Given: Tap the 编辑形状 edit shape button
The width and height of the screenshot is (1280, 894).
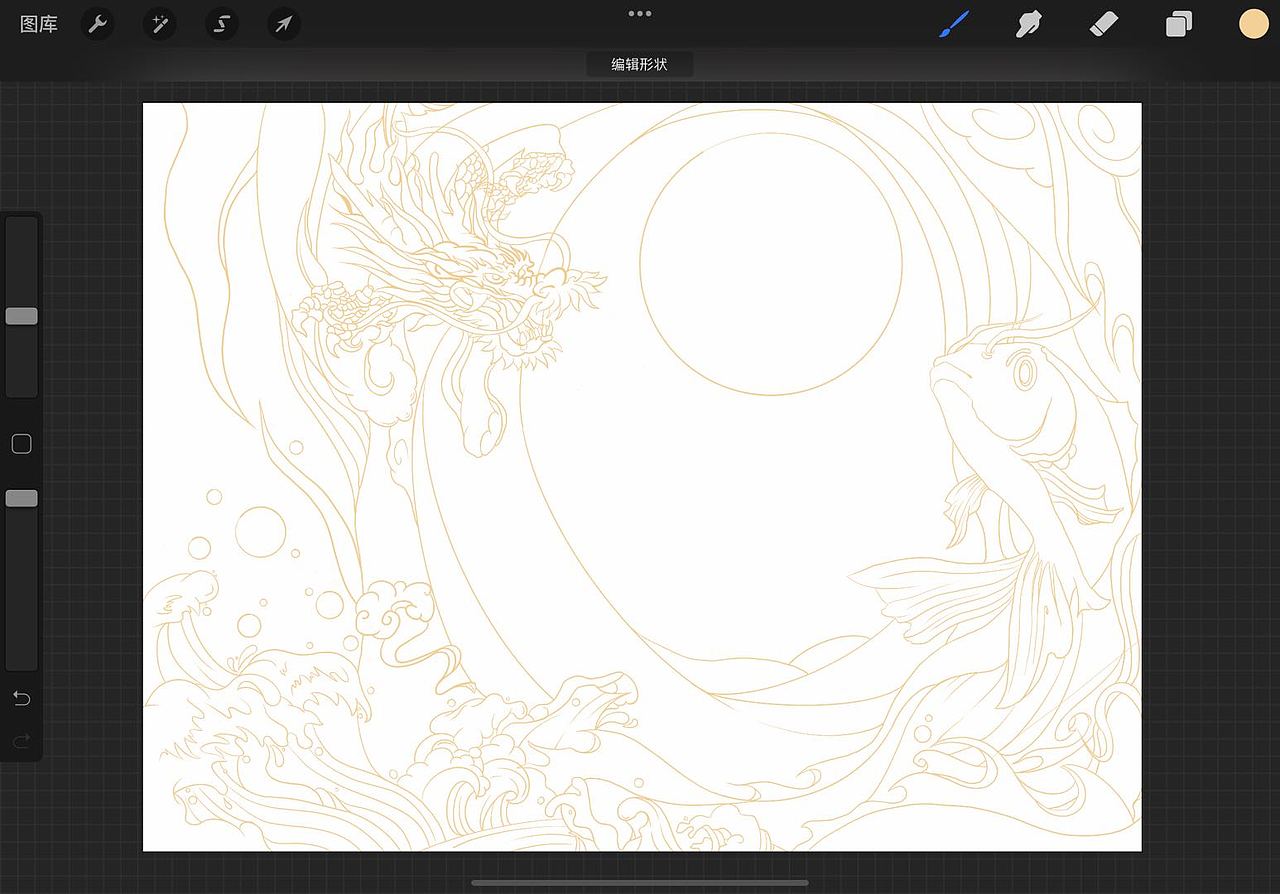Looking at the screenshot, I should [639, 64].
